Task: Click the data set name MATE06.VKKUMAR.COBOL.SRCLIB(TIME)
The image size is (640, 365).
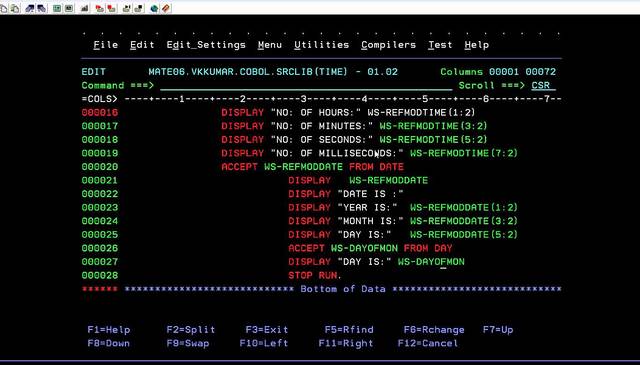Action: [x=248, y=72]
